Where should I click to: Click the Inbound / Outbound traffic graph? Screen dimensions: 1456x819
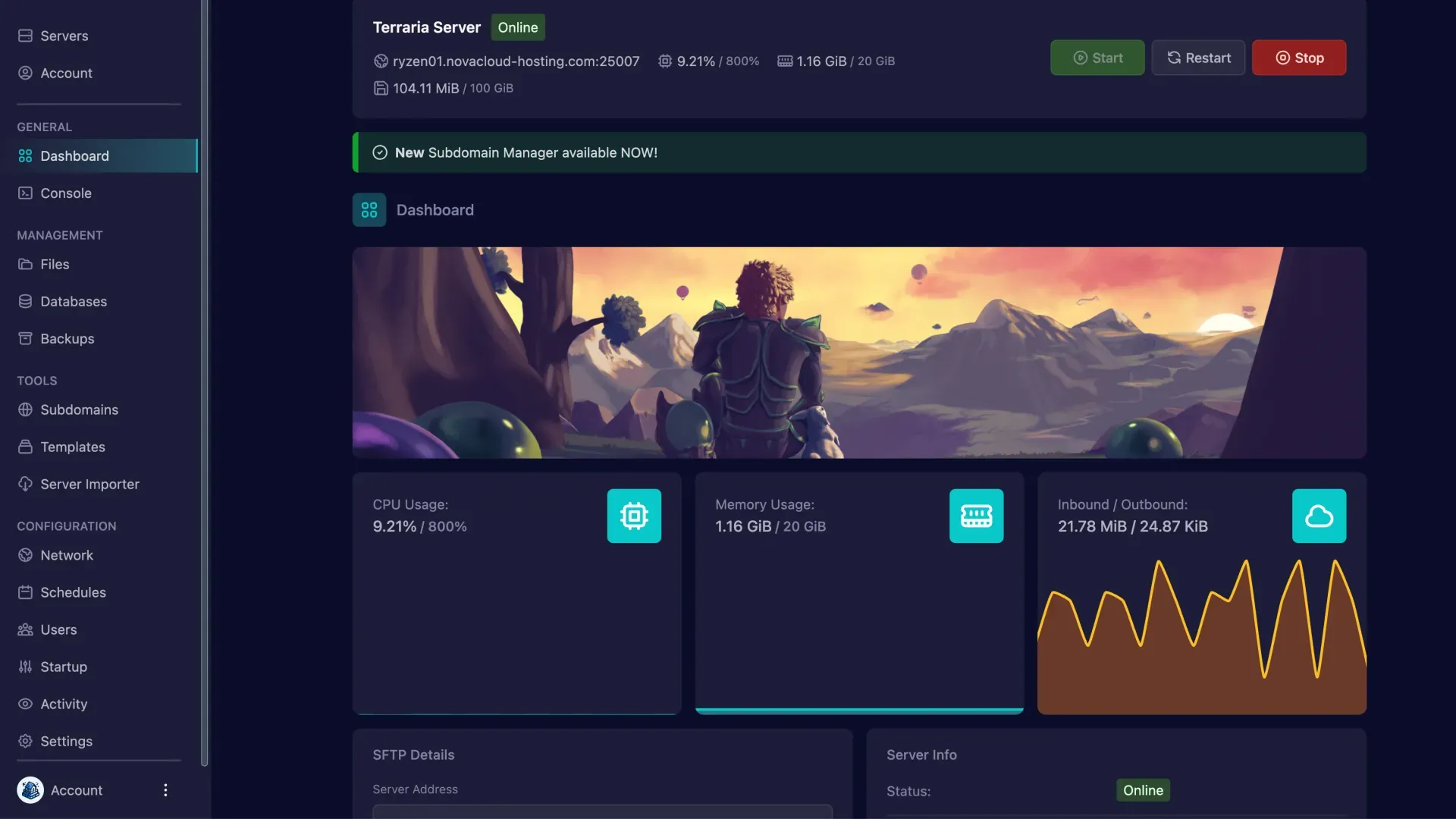pos(1202,637)
